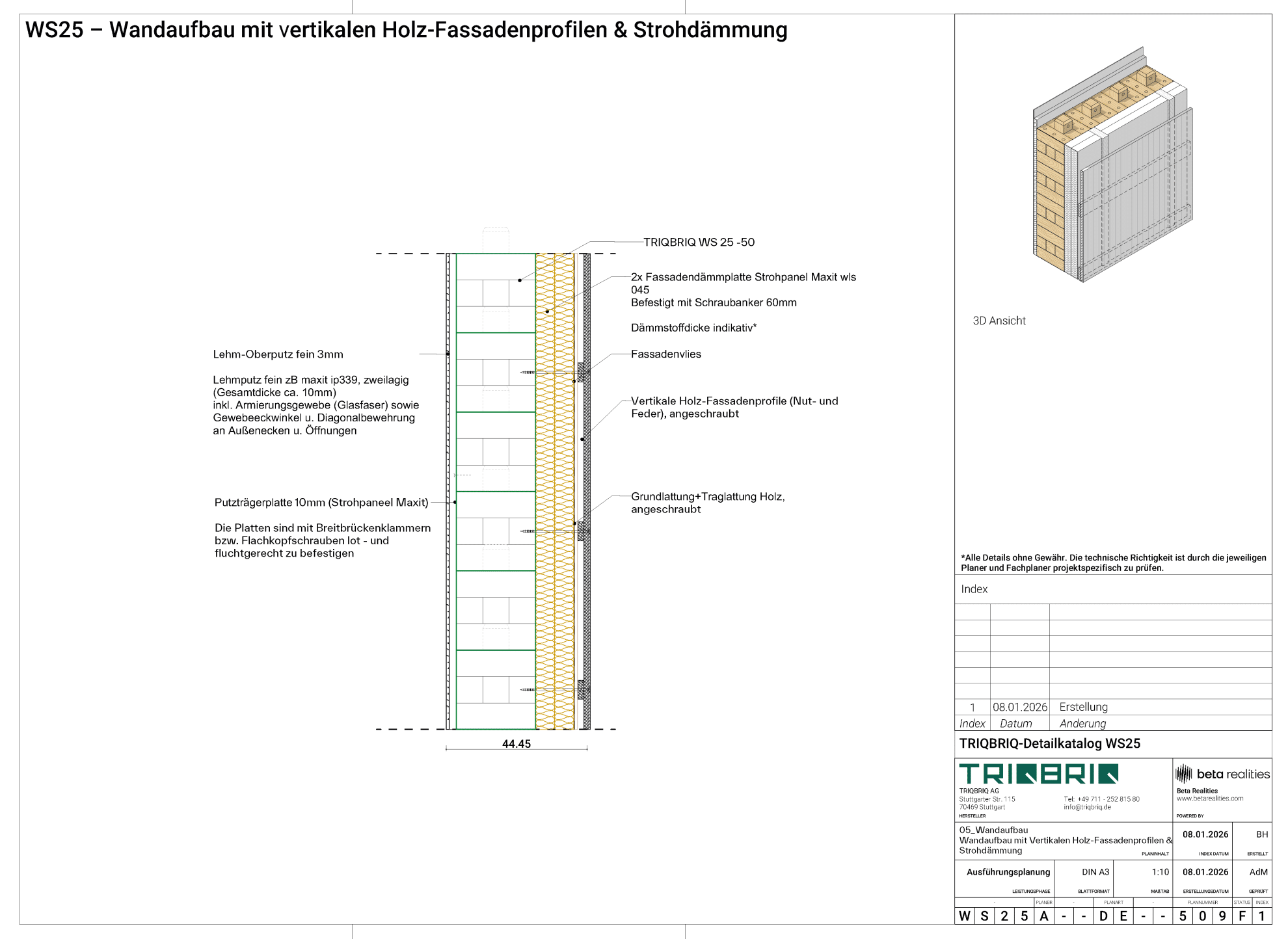Click the 'F' status cell in plan number
The image size is (1288, 939).
tap(1242, 916)
